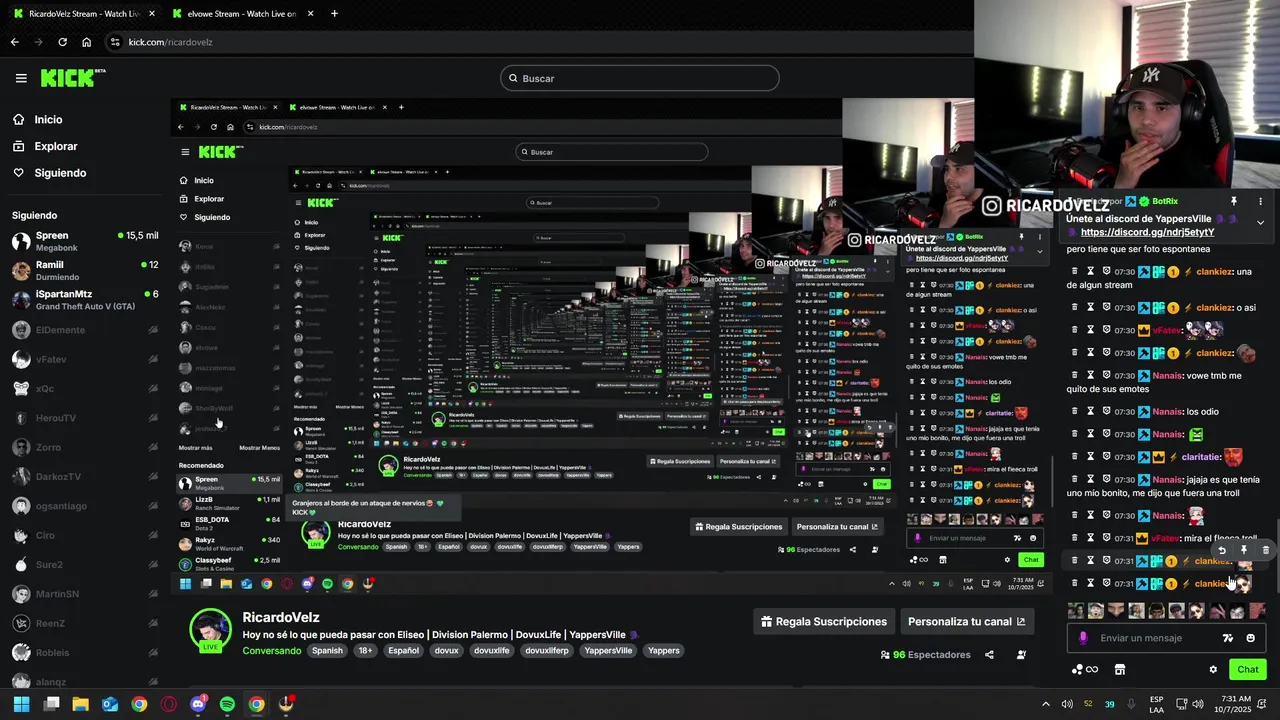Reply to the hovered clankiez message
This screenshot has width=1280, height=720.
1221,550
